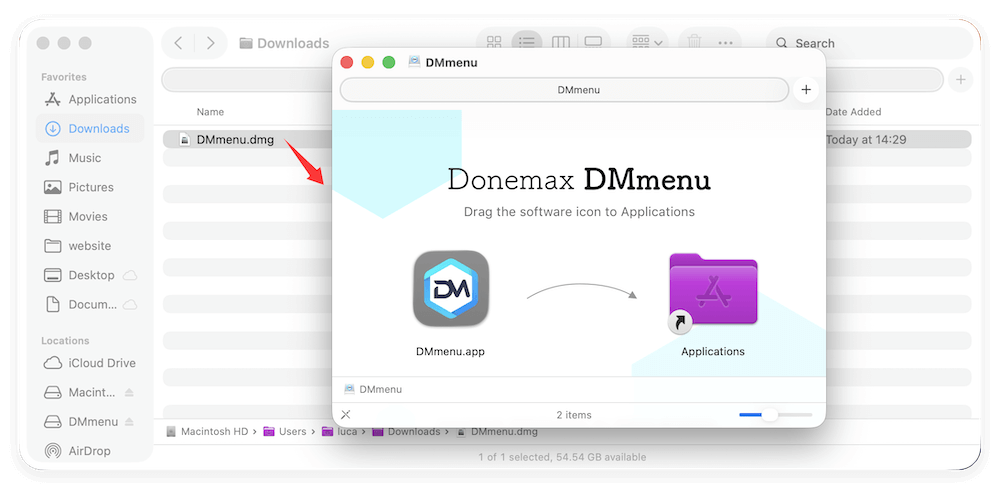Screen dimensions: 1000x489
Task: Click the trash icon in Finder toolbar
Action: pos(695,43)
